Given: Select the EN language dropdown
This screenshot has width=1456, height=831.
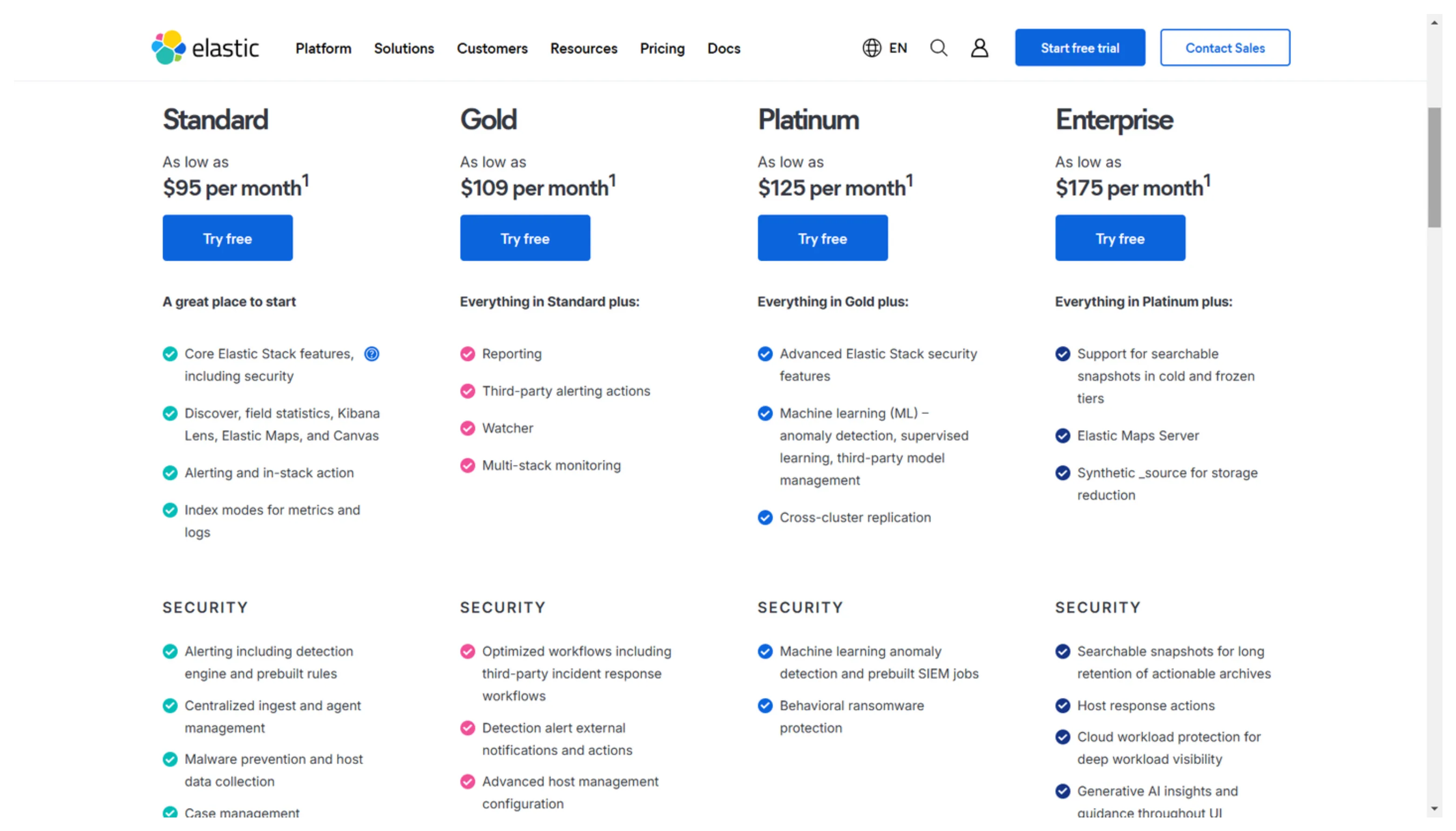Looking at the screenshot, I should point(897,48).
